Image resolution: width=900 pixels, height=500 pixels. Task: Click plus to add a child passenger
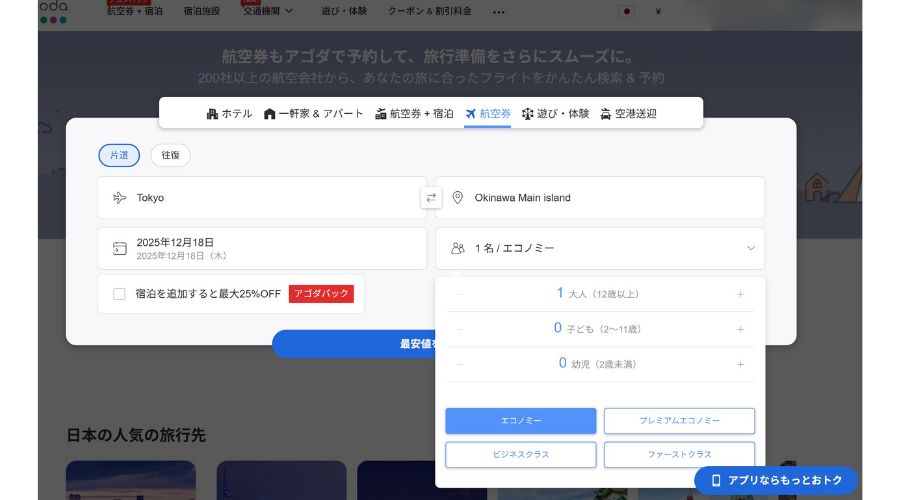tap(741, 329)
